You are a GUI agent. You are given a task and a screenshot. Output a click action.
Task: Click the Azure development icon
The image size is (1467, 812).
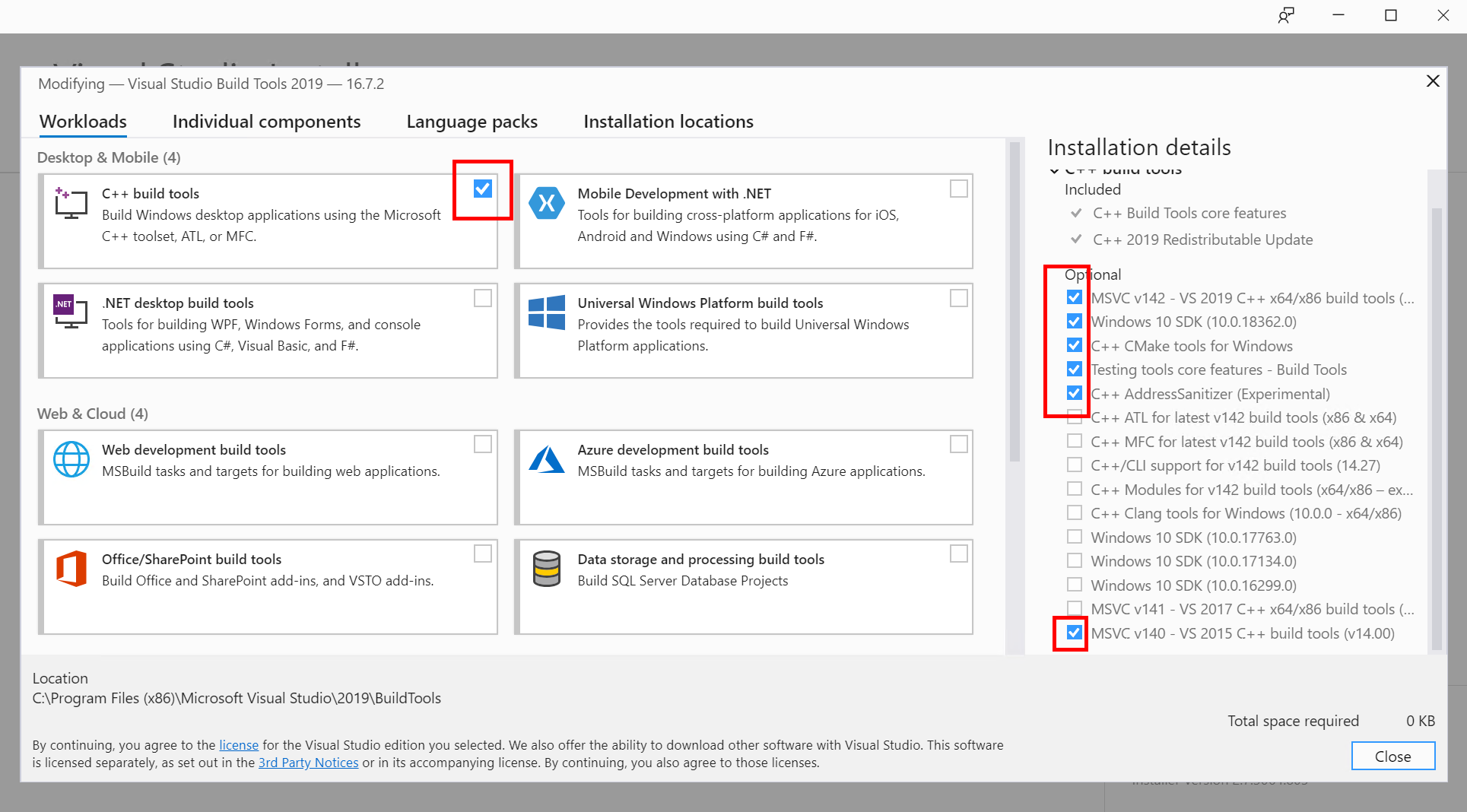[547, 459]
